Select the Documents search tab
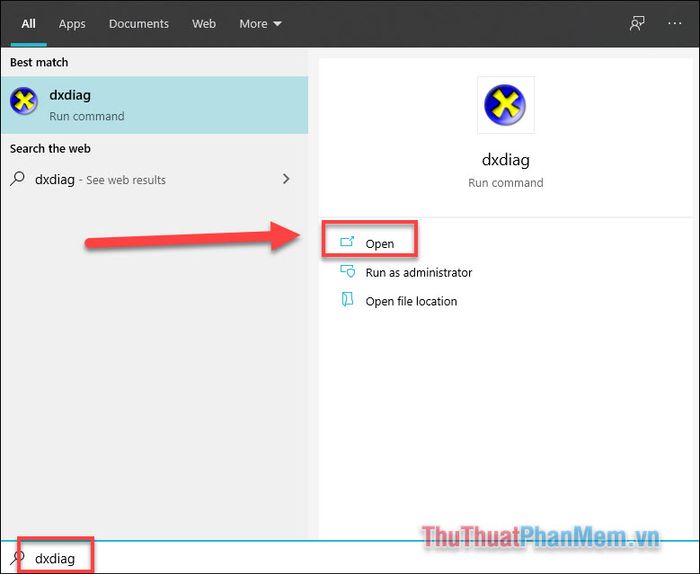 point(139,24)
